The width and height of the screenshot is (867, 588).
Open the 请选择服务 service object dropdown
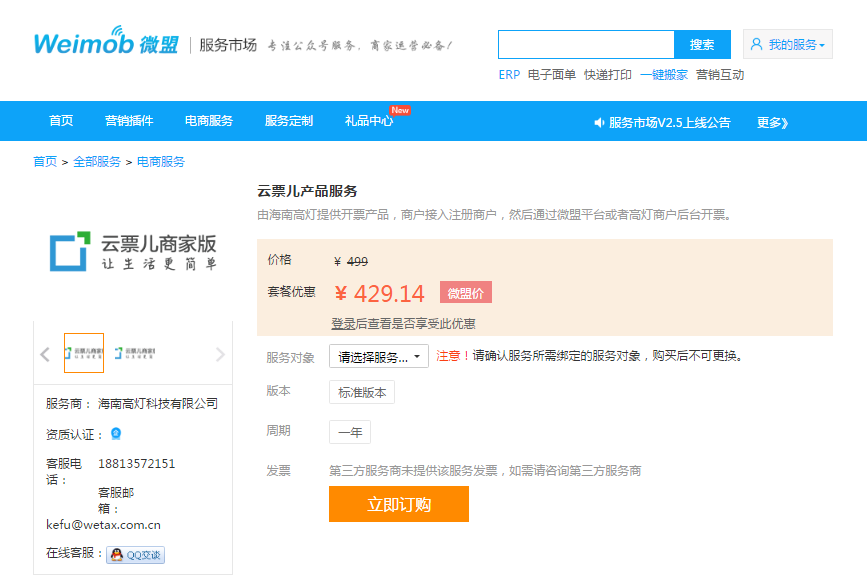(379, 356)
